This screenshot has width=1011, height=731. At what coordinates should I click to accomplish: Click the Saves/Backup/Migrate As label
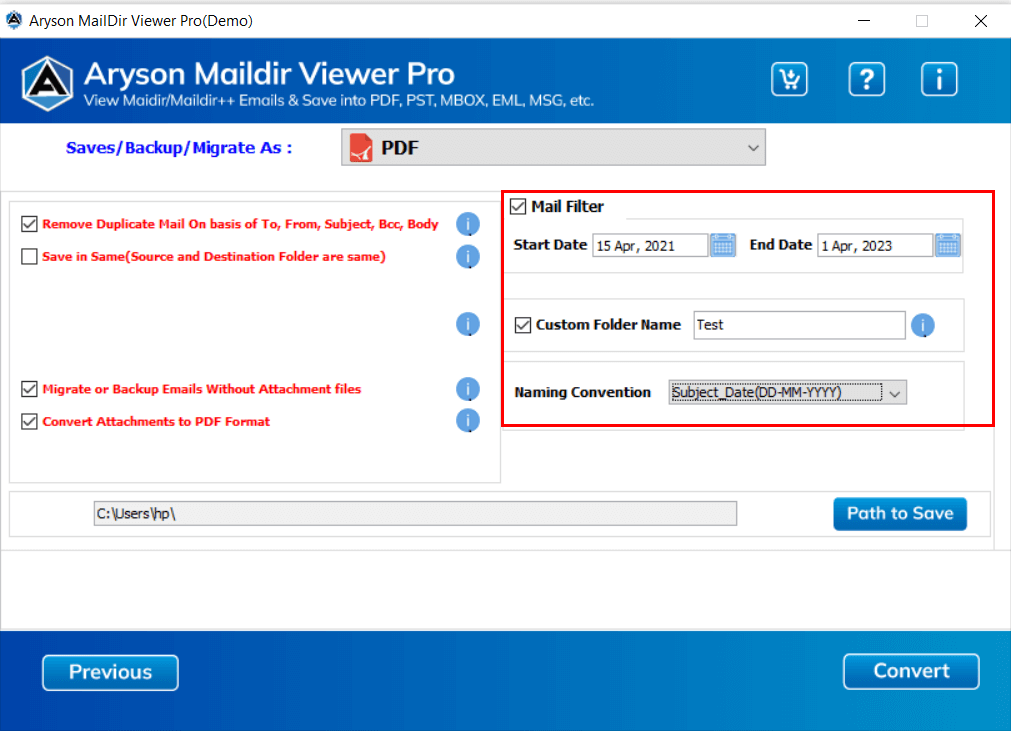179,148
